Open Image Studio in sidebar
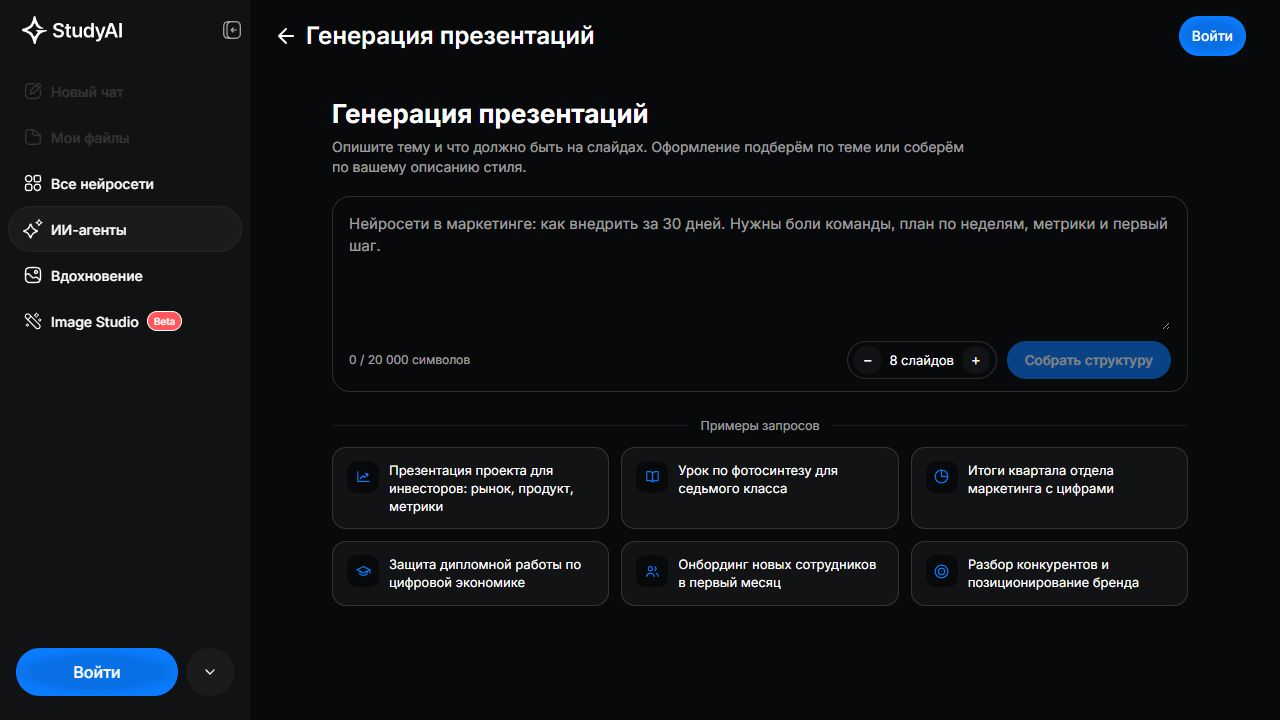Viewport: 1280px width, 720px height. point(125,322)
